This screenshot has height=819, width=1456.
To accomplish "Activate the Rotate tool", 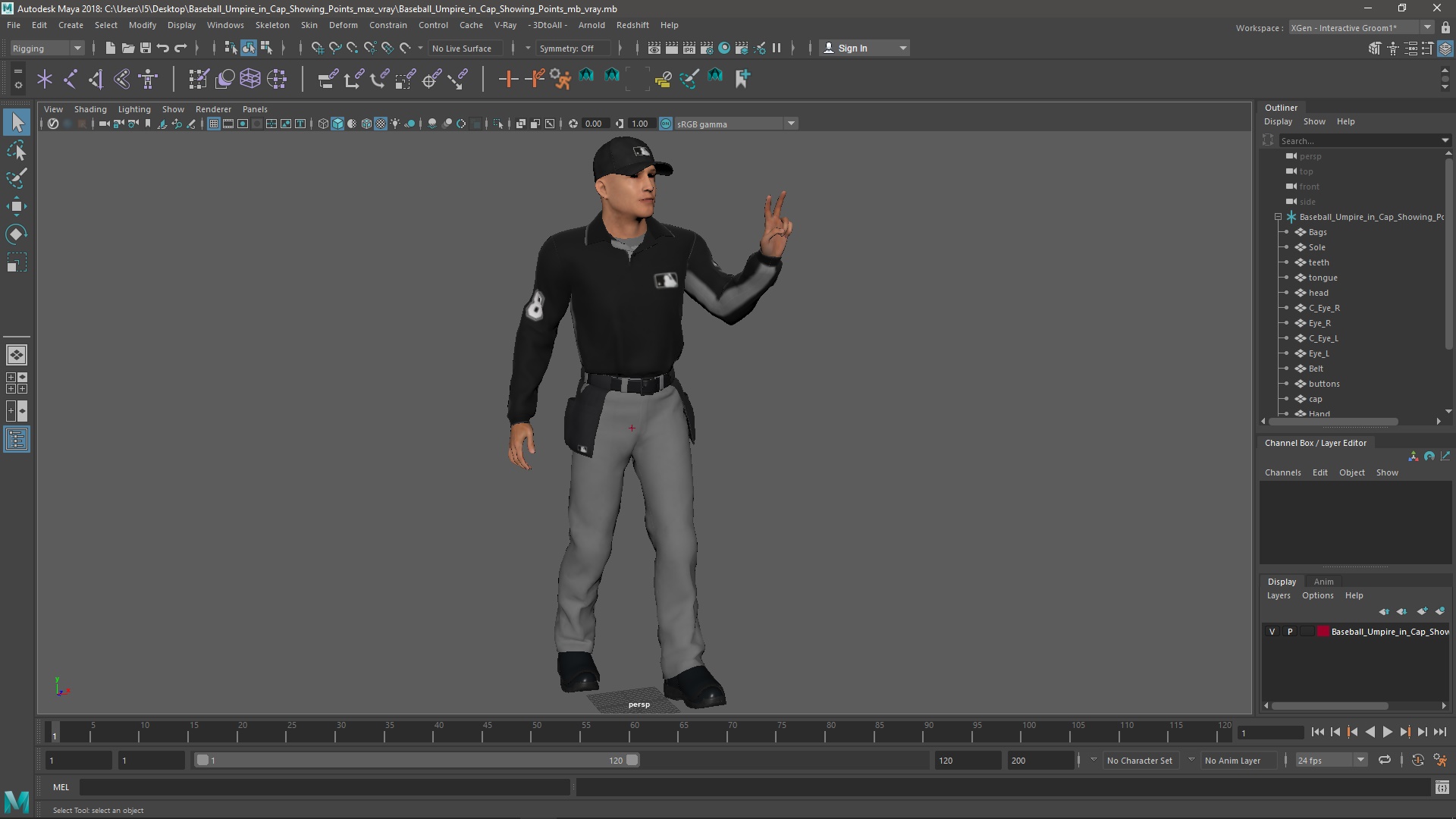I will pyautogui.click(x=17, y=234).
